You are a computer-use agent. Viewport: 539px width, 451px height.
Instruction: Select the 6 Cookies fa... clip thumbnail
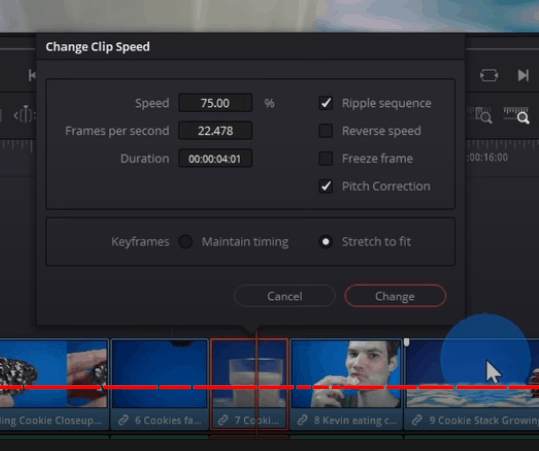pos(160,373)
